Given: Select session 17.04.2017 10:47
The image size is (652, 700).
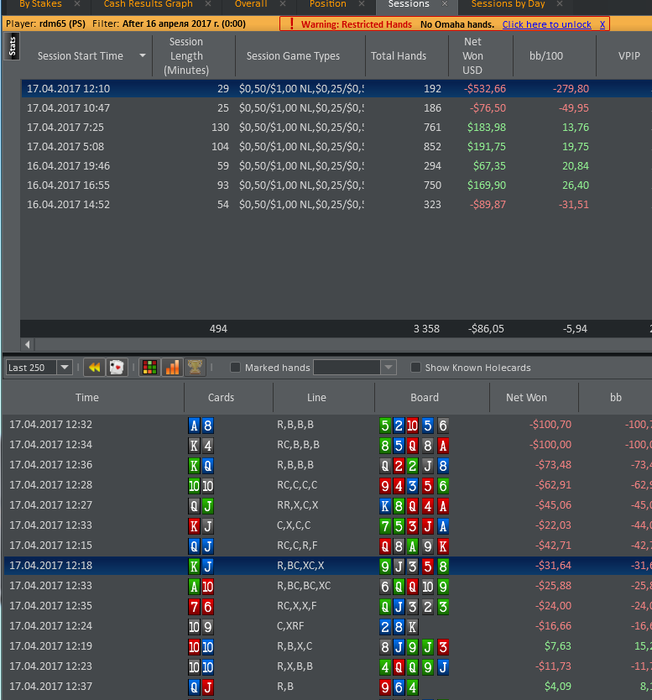Looking at the screenshot, I should click(336, 108).
